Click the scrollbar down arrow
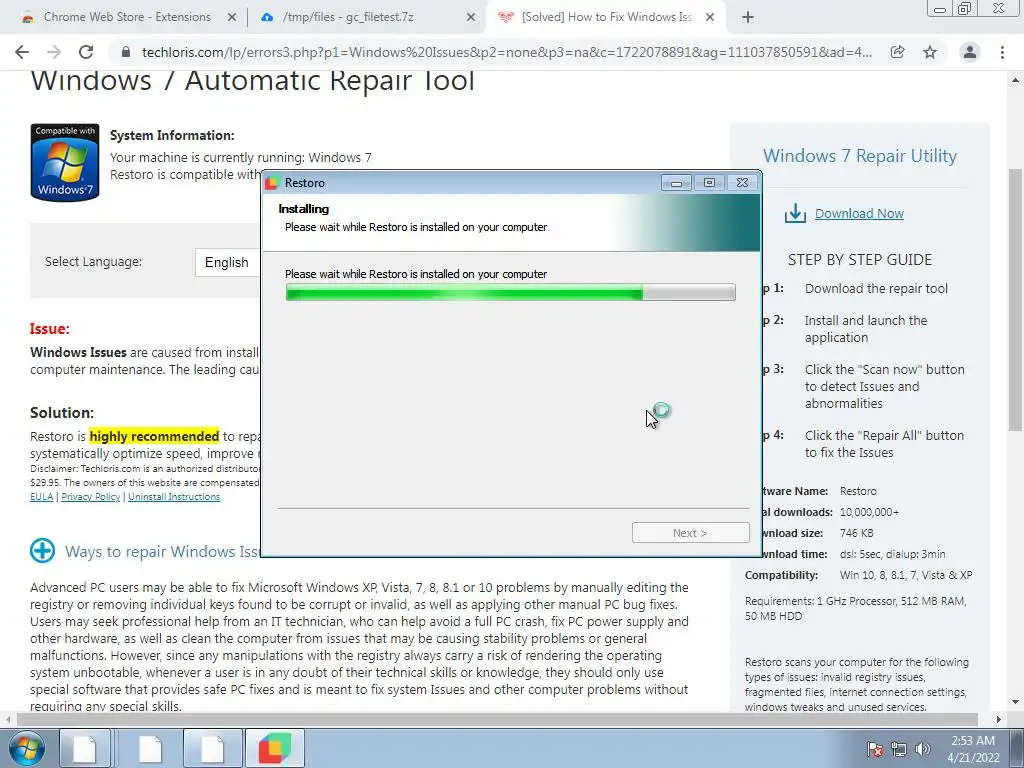This screenshot has height=768, width=1024. 1015,703
